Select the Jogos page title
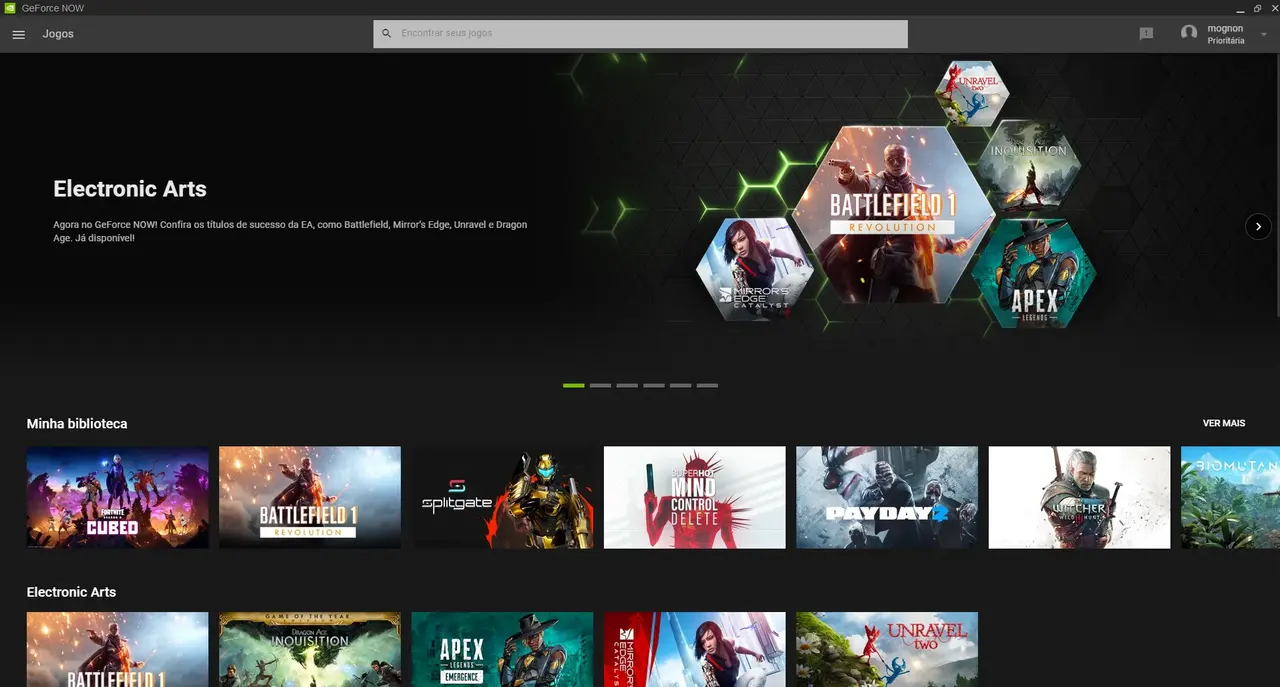This screenshot has height=687, width=1280. 58,34
